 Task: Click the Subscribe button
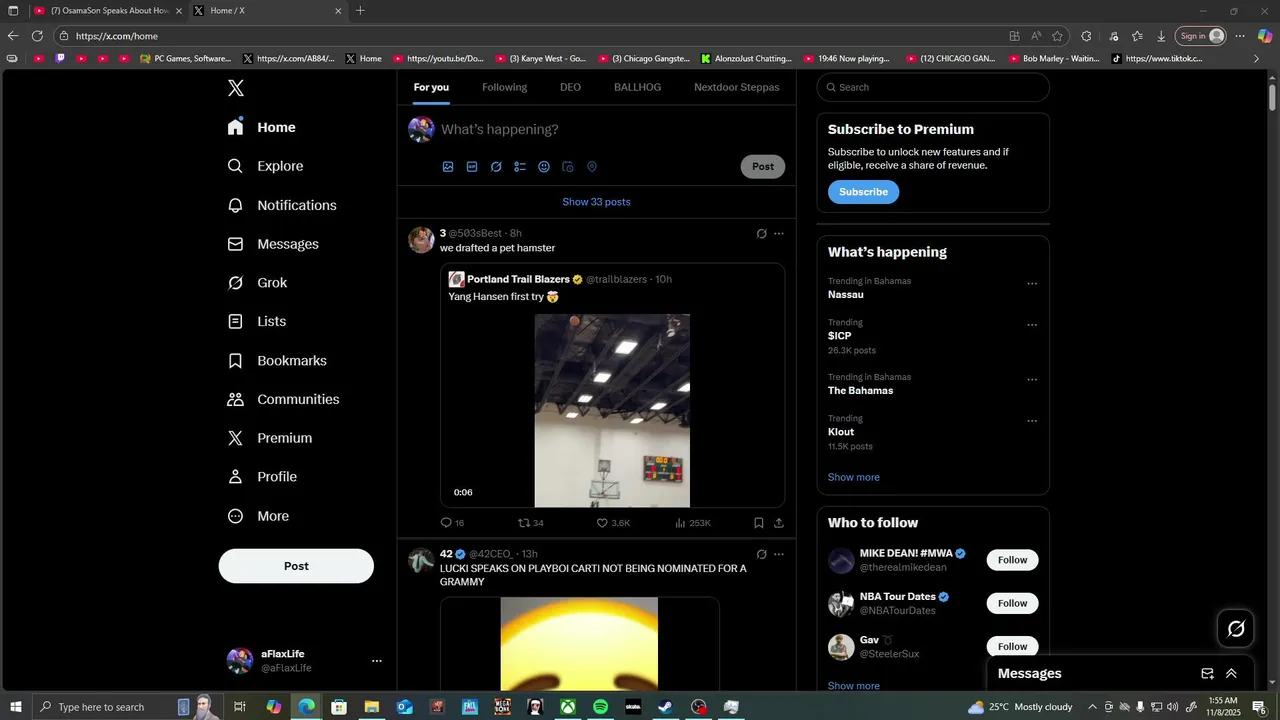863,192
